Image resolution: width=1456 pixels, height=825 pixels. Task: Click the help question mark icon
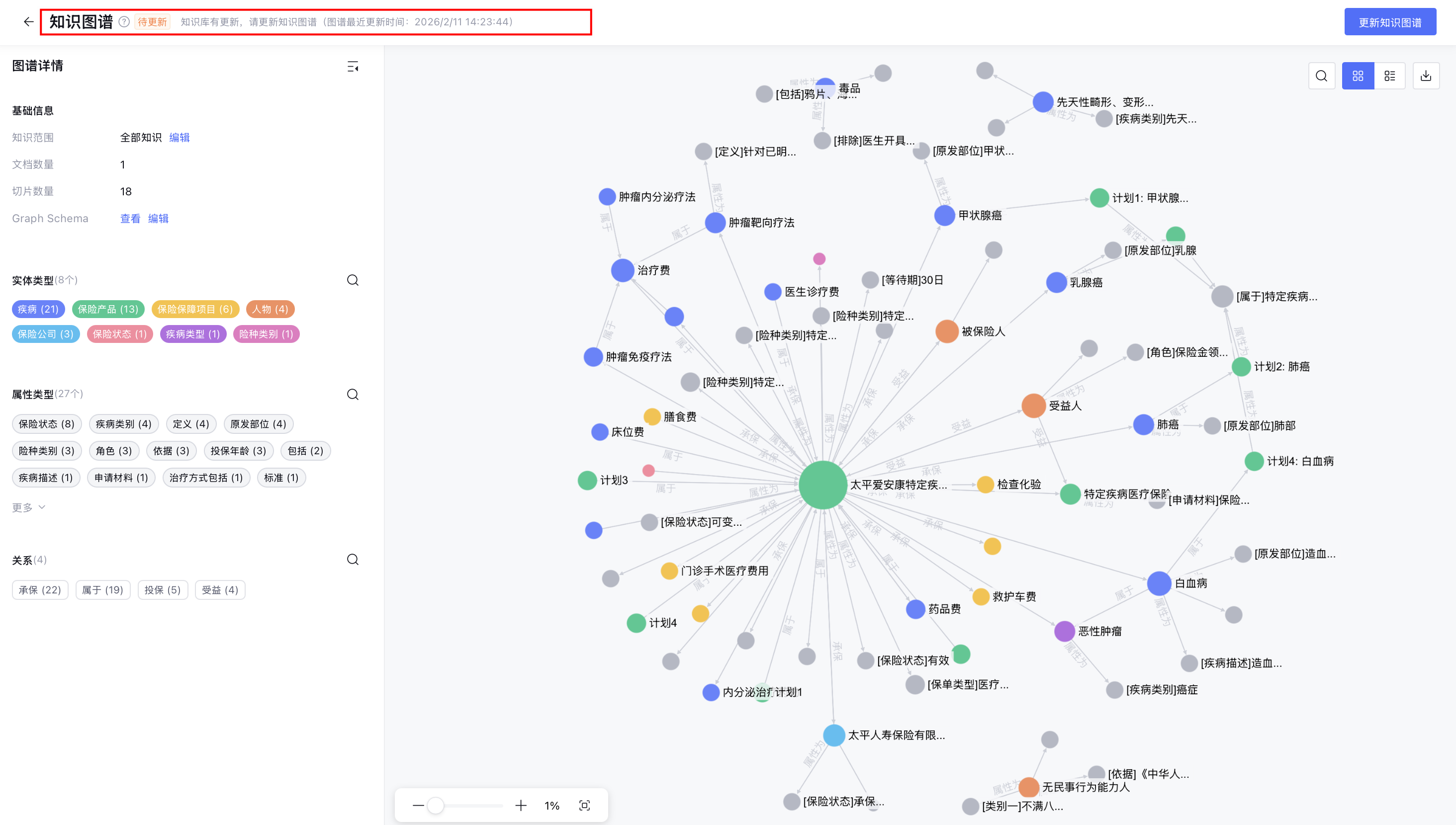coord(124,22)
